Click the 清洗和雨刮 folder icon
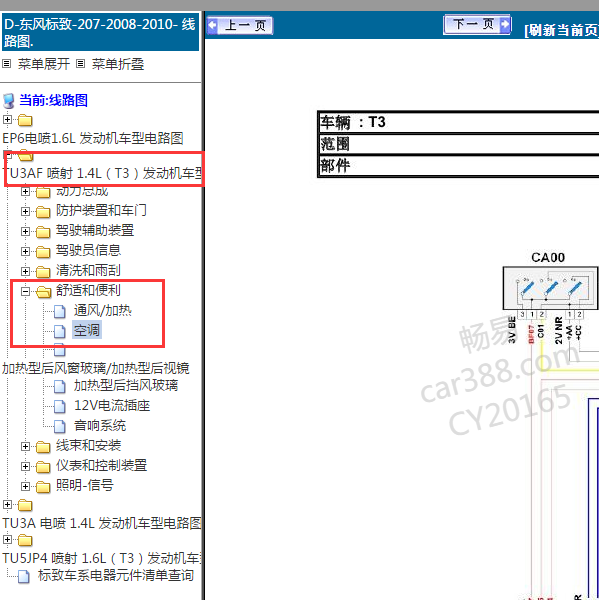This screenshot has width=599, height=600. coord(43,272)
